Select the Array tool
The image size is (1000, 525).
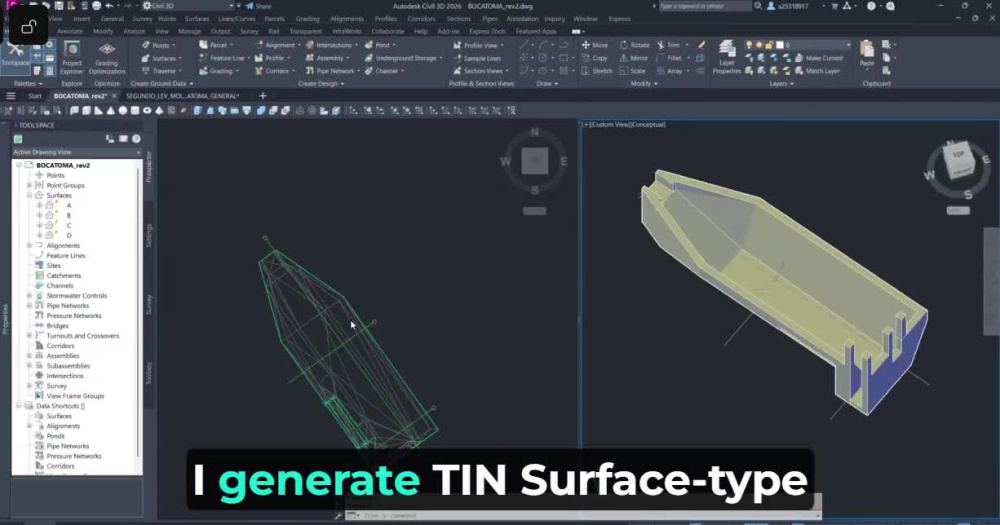[x=669, y=71]
